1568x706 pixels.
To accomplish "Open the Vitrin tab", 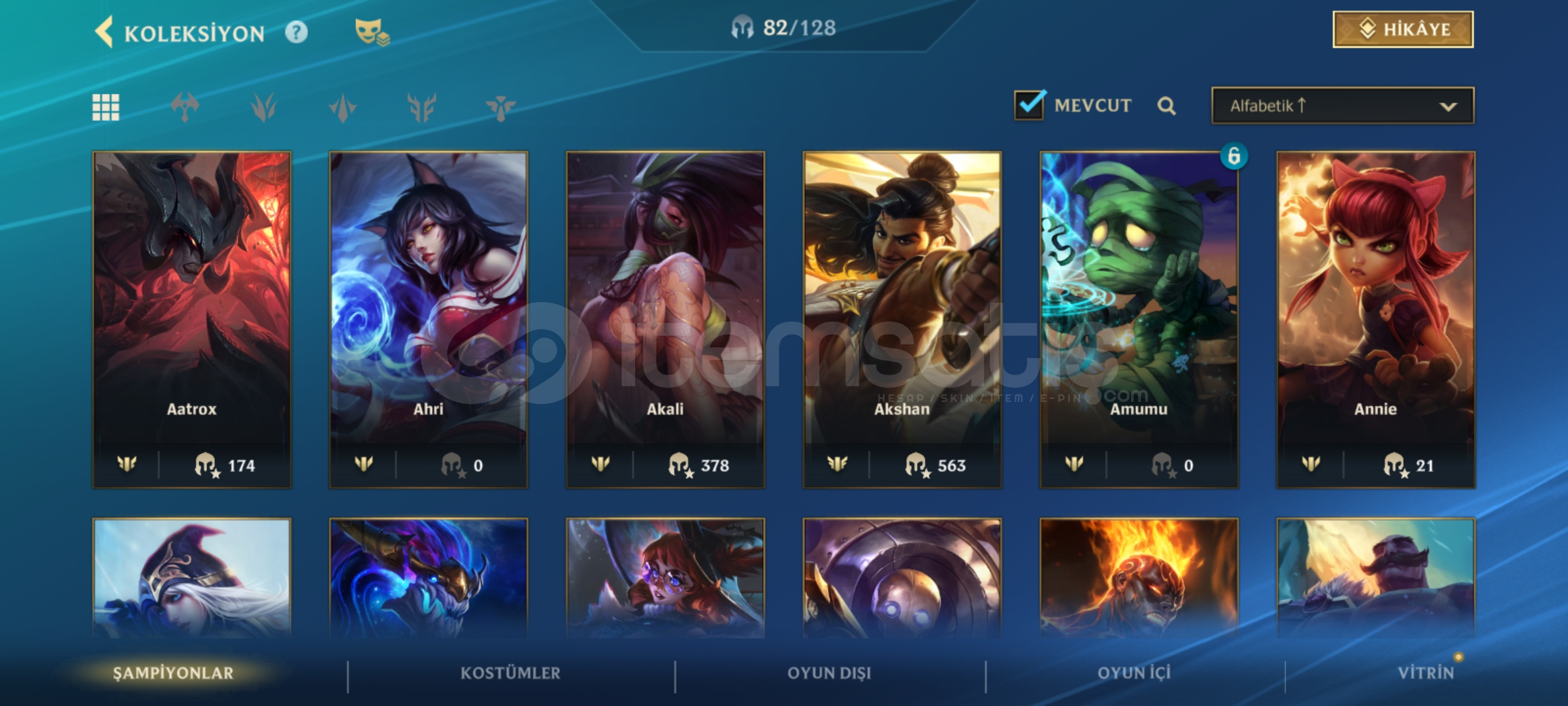I will click(1426, 673).
